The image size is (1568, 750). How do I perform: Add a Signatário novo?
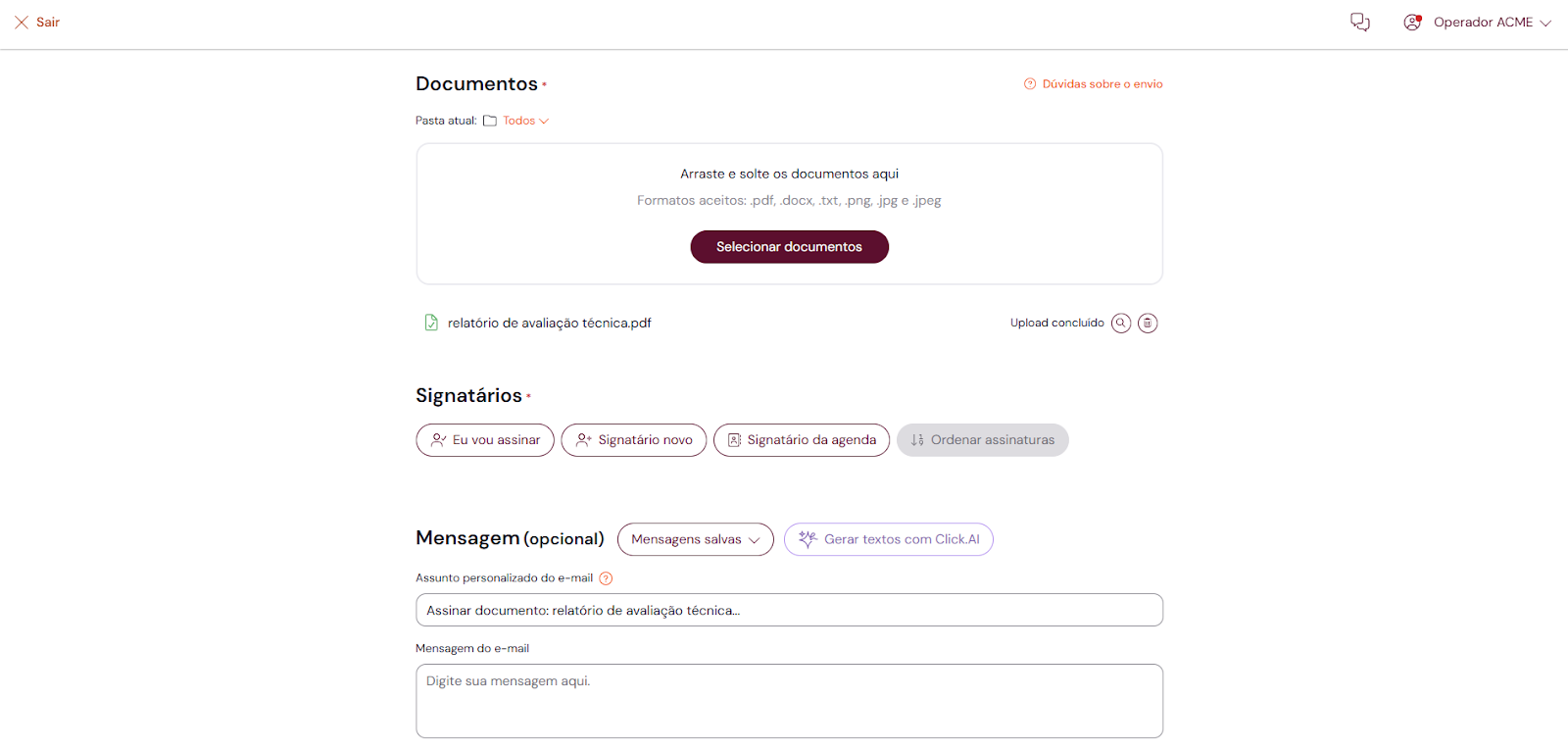tap(633, 440)
